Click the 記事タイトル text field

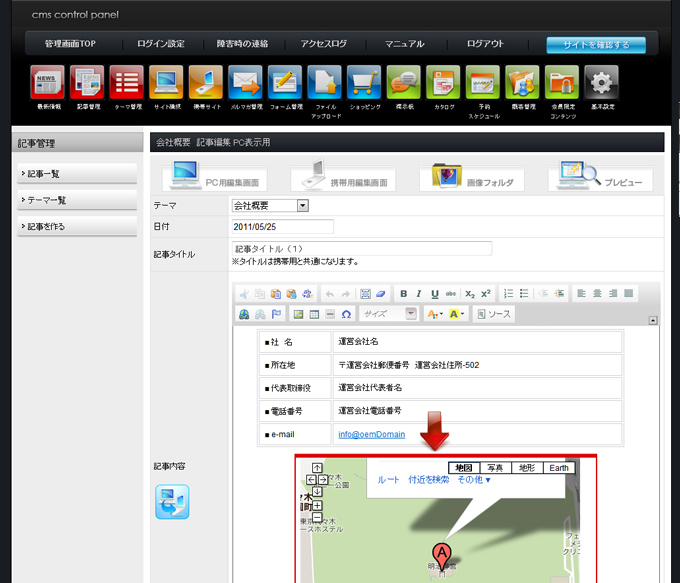[x=362, y=248]
